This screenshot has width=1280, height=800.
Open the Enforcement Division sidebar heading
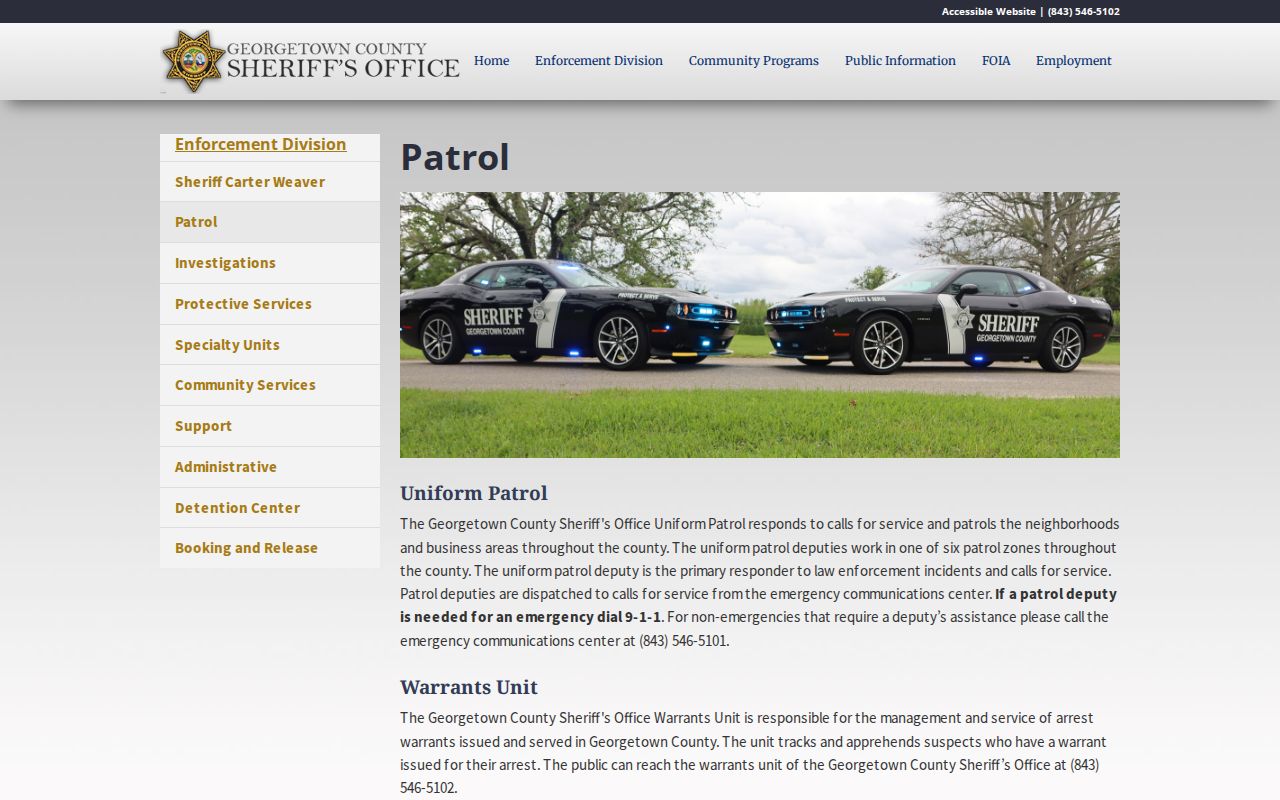(x=260, y=144)
